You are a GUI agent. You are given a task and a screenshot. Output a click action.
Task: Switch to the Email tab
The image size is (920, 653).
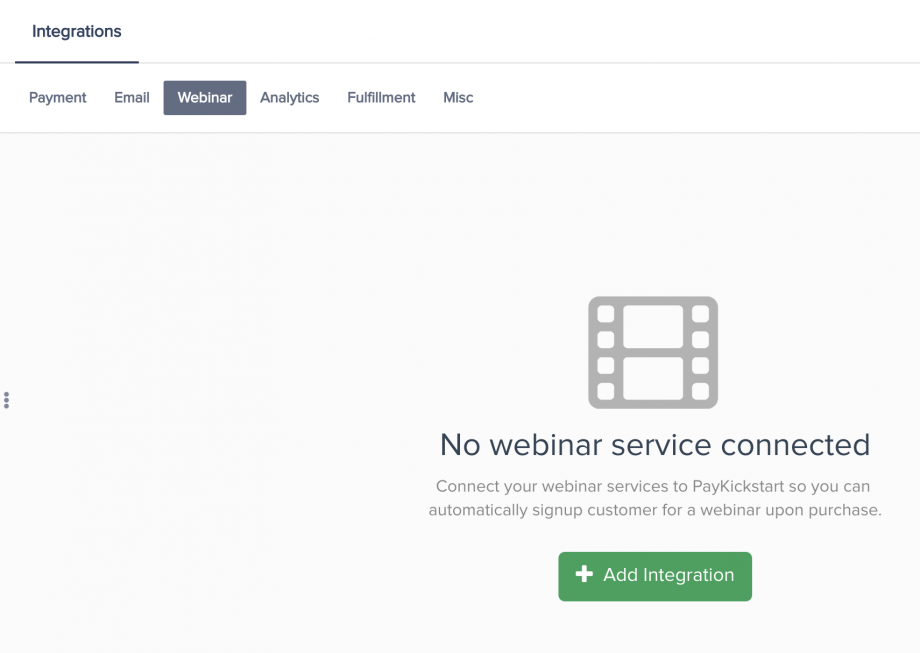[131, 97]
